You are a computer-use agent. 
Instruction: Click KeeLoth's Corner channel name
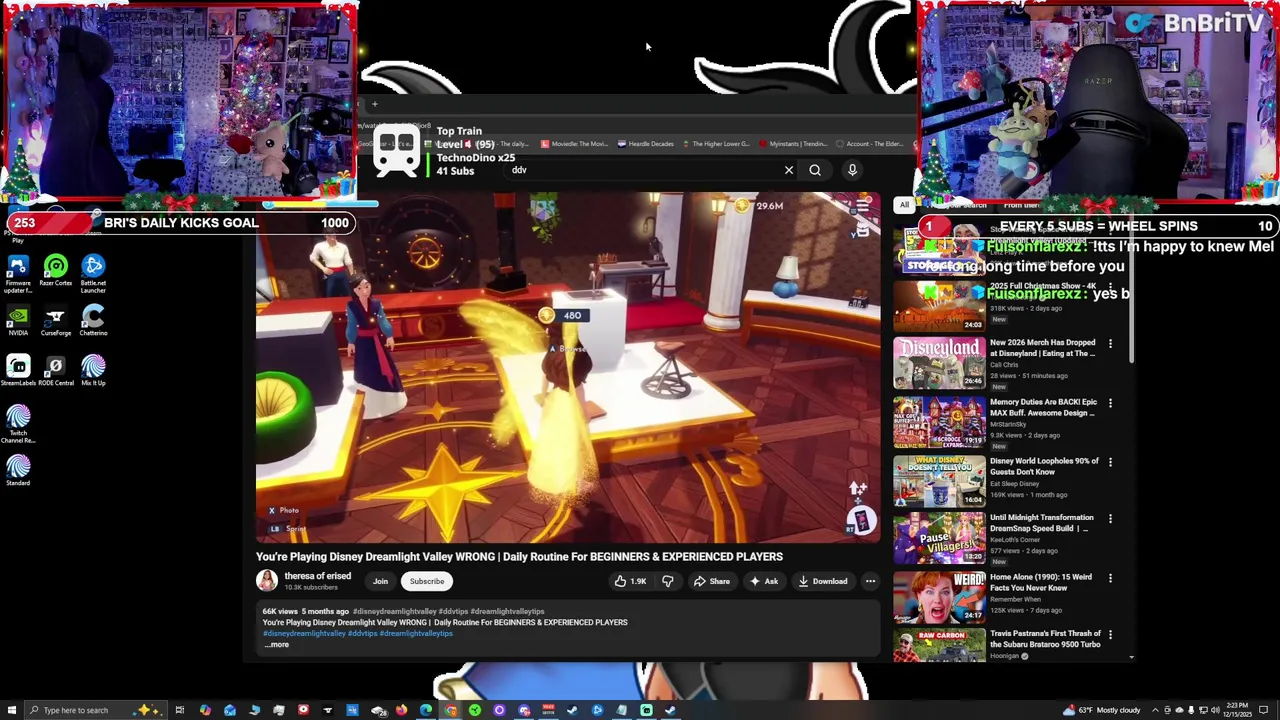(x=1014, y=540)
